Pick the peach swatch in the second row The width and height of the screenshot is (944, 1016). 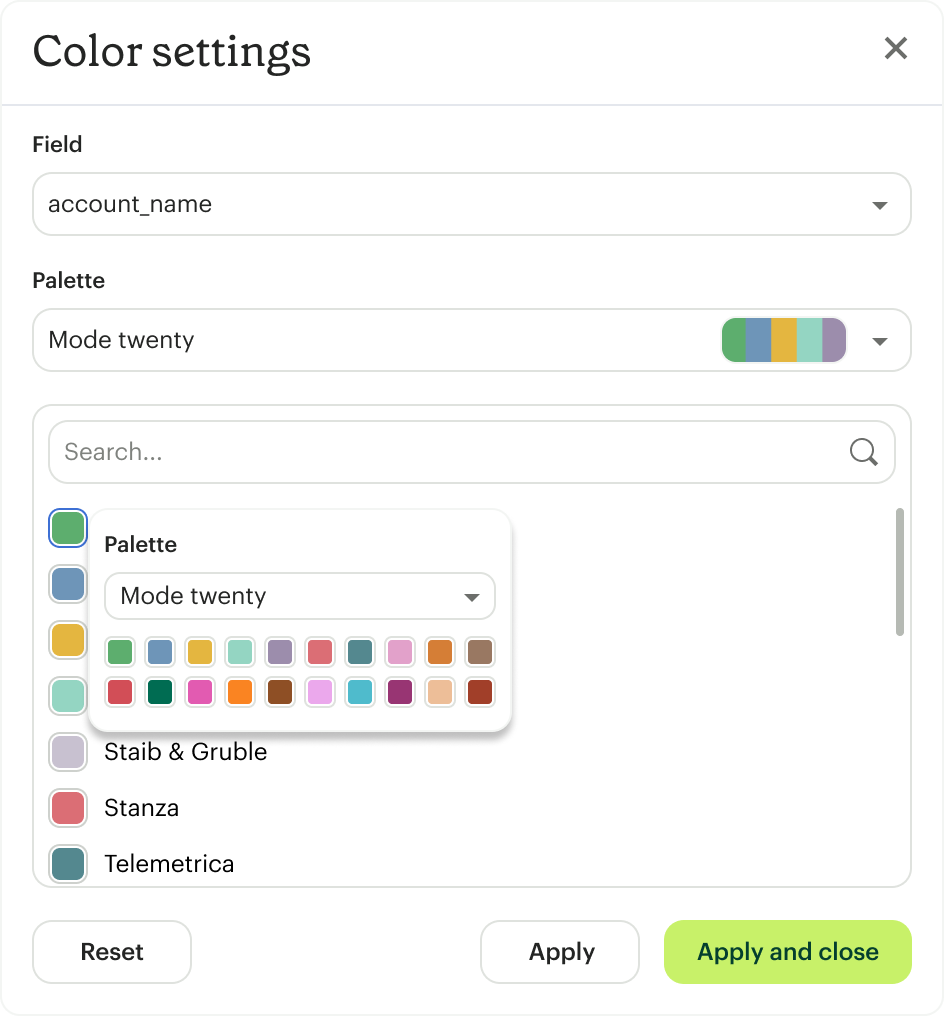point(440,692)
